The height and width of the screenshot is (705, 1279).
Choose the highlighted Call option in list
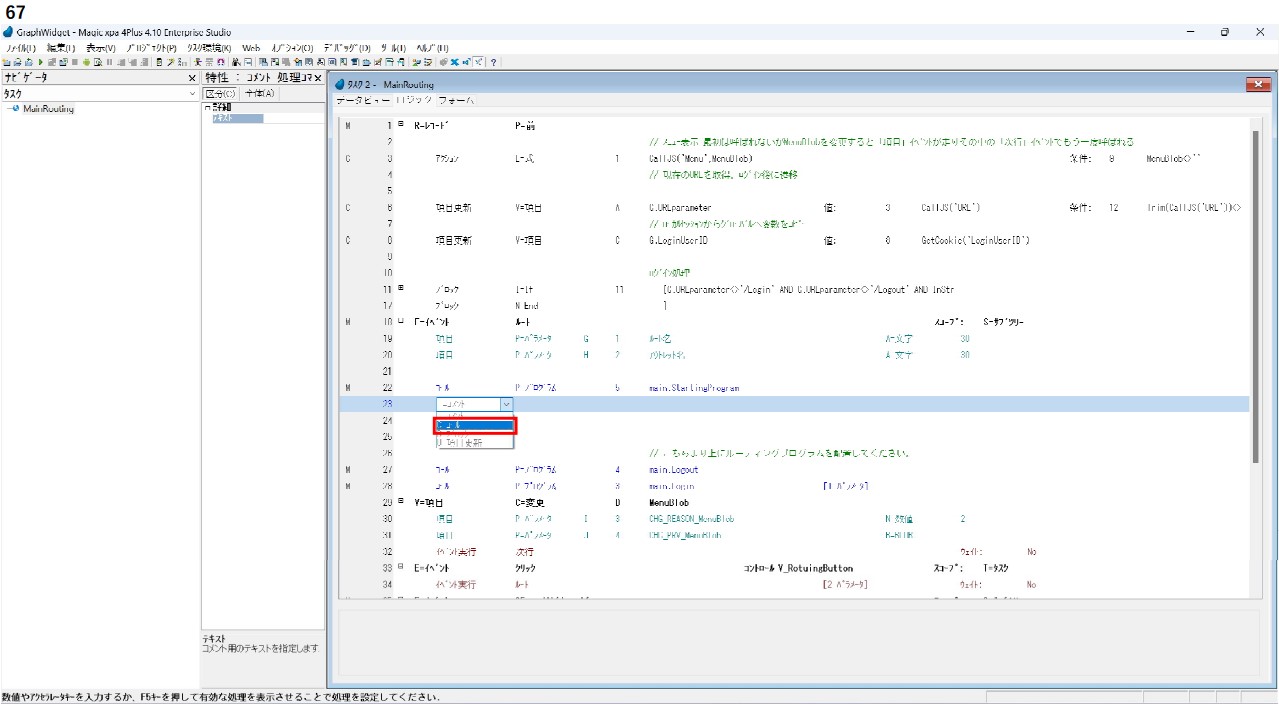(474, 425)
